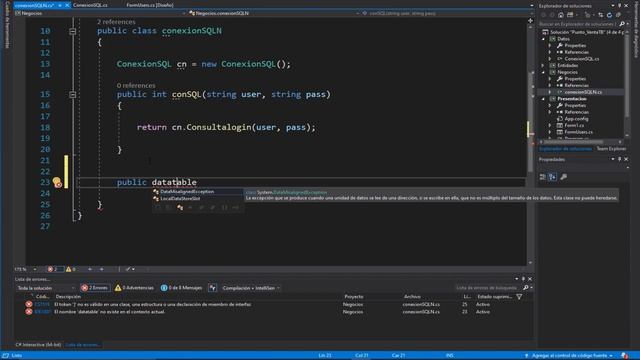Select conexionSQLN.cs in Solution Explorer
This screenshot has width=640, height=360.
tap(583, 92)
